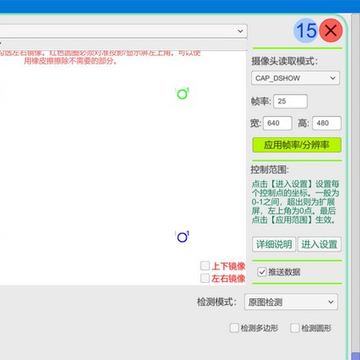360x360 pixels.
Task: Click the width field showing 640
Action: point(277,123)
